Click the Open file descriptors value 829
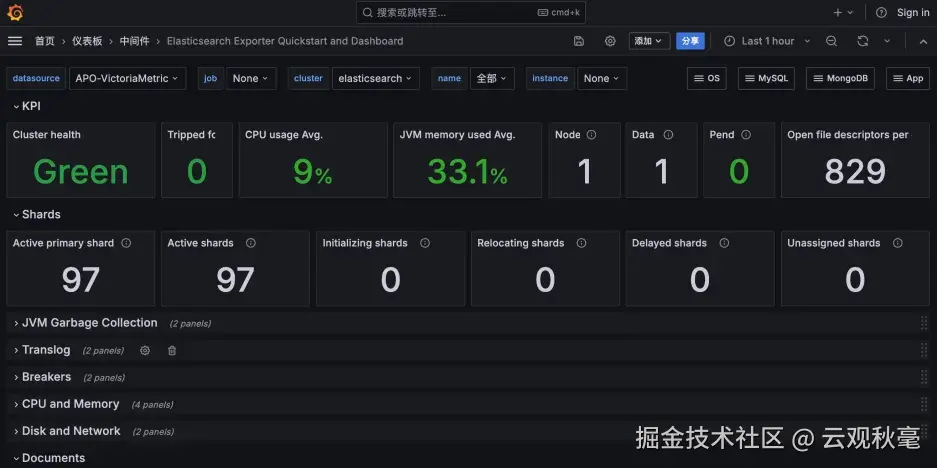 [x=855, y=172]
